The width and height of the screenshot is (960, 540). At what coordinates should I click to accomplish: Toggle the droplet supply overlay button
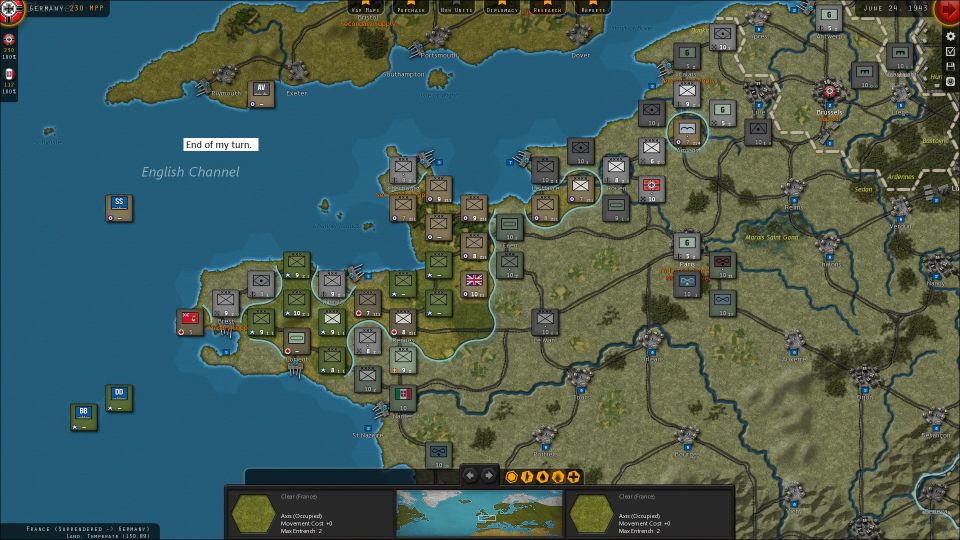point(542,476)
